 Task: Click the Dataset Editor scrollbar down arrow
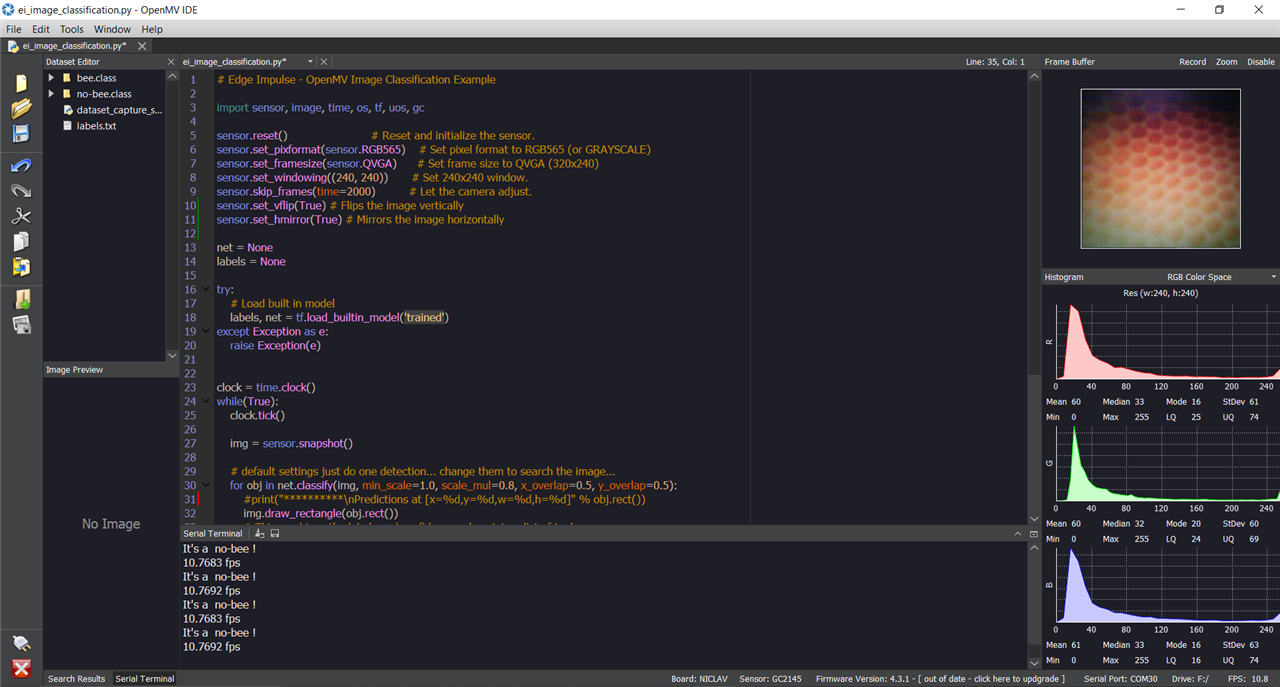172,355
